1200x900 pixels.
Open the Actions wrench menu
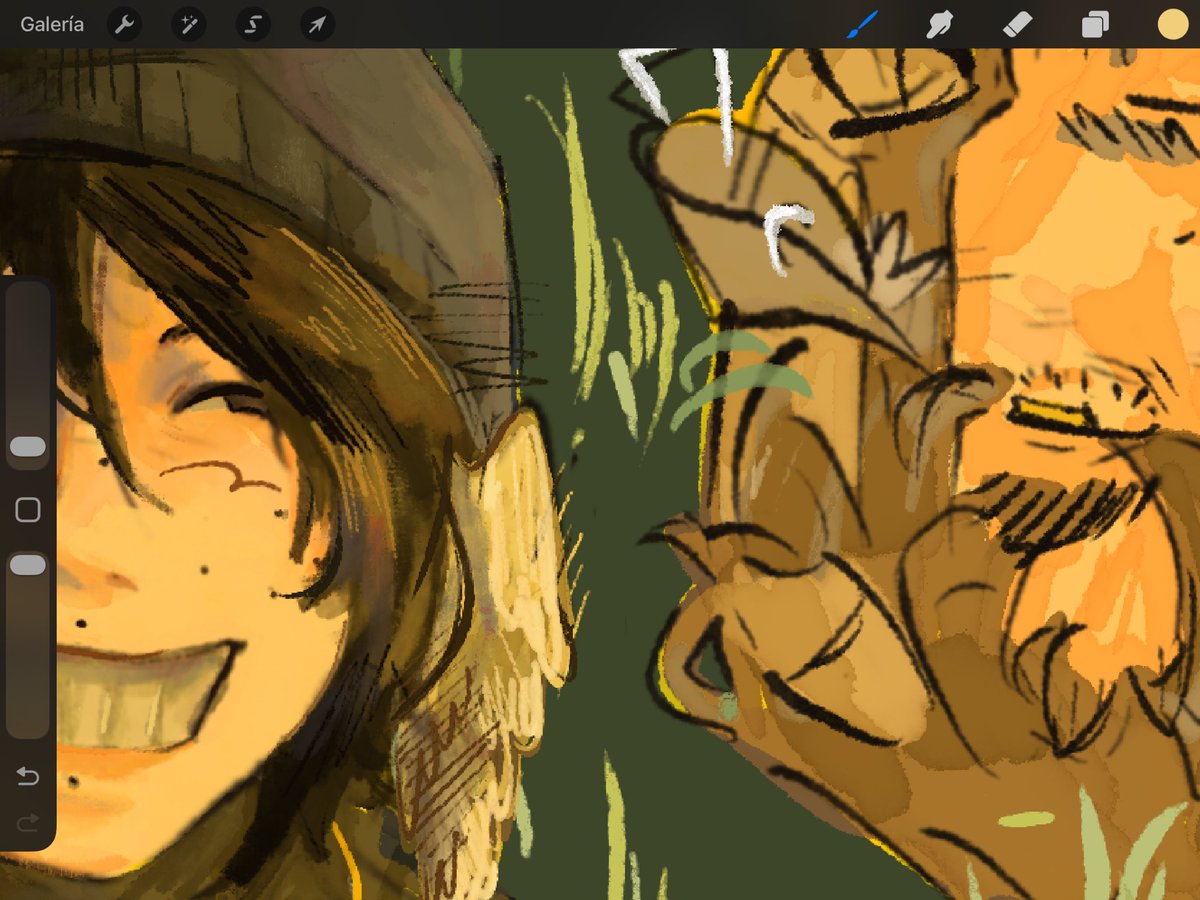[x=125, y=25]
